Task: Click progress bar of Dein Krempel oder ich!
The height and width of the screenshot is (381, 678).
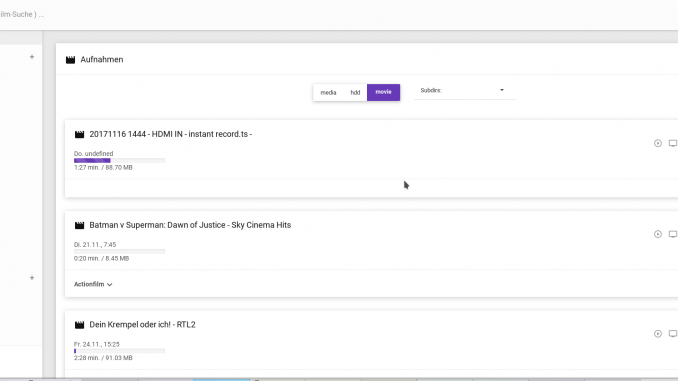Action: click(x=119, y=351)
